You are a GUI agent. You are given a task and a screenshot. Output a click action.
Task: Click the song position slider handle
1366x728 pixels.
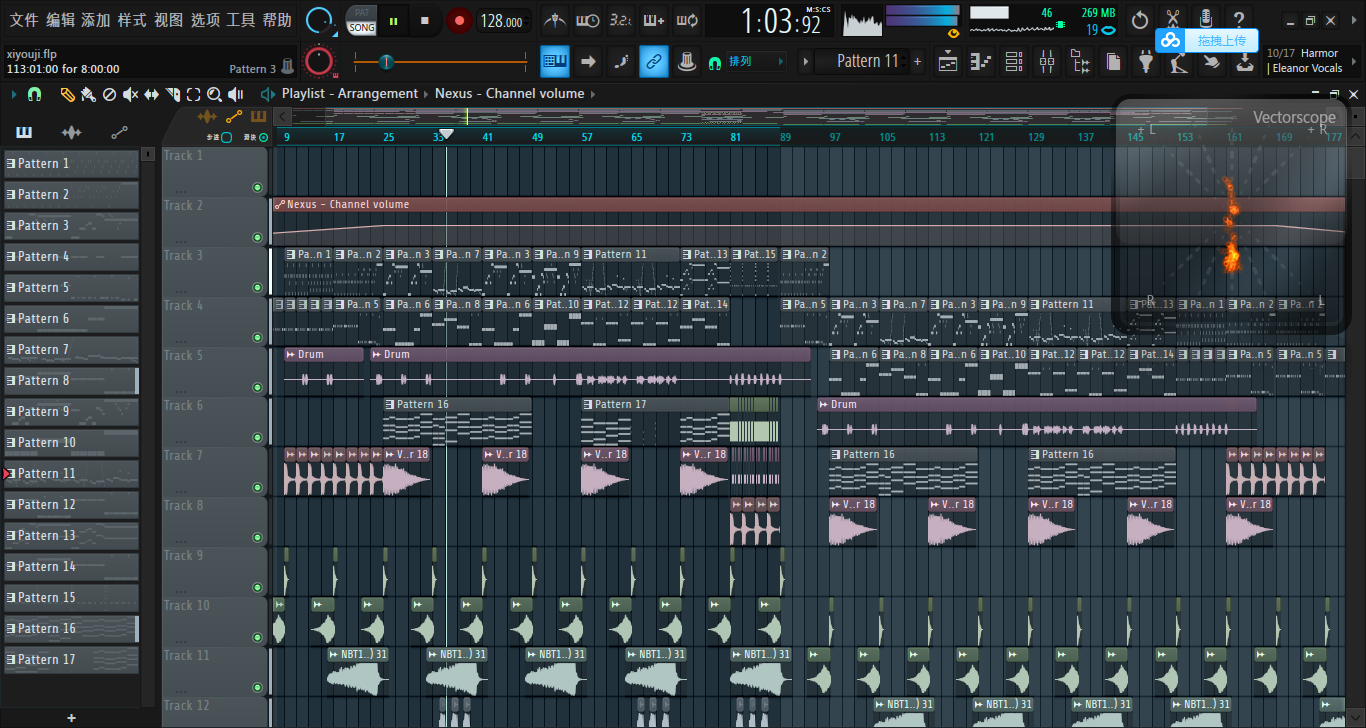pyautogui.click(x=386, y=62)
